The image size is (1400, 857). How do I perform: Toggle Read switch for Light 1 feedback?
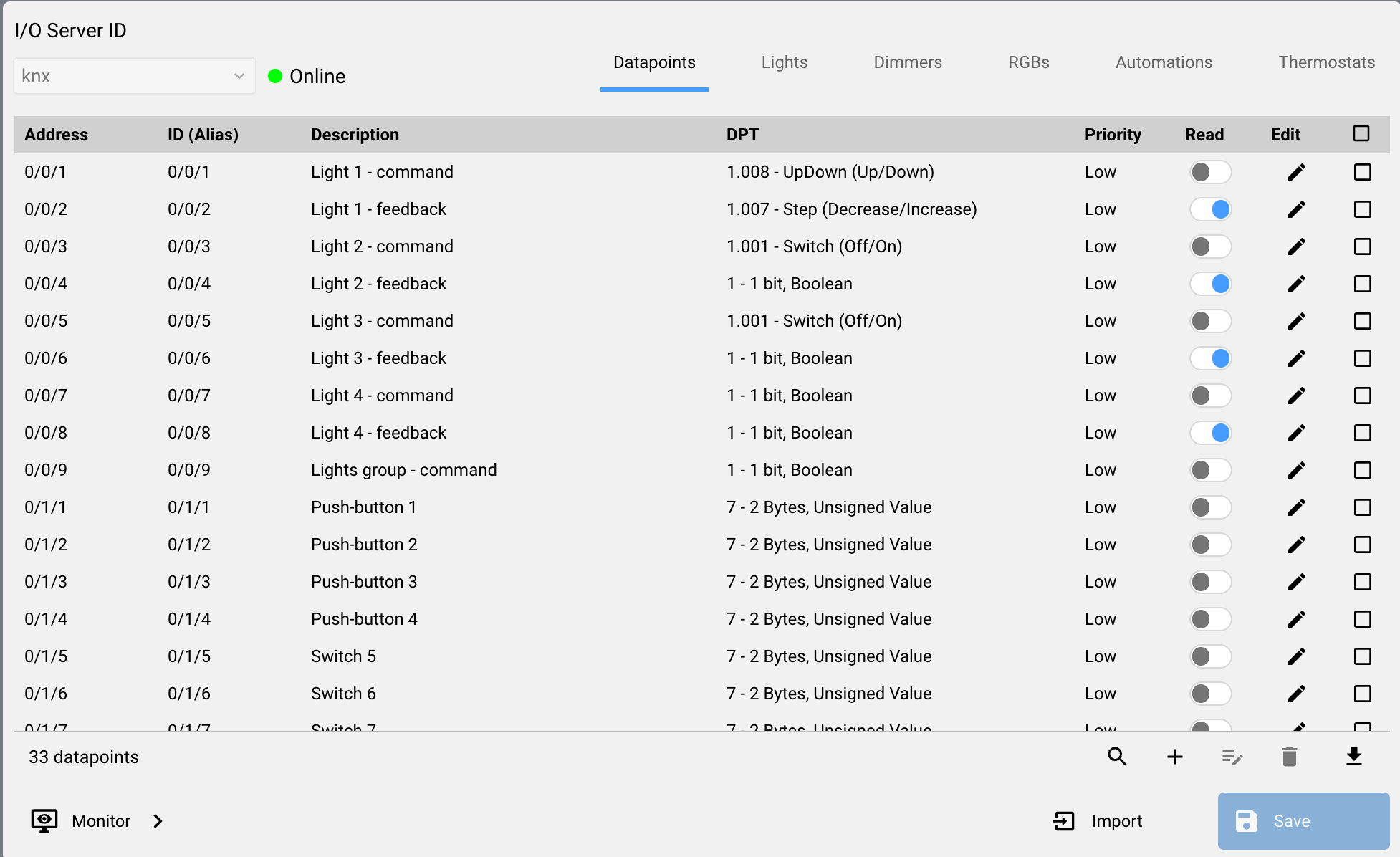[1208, 209]
